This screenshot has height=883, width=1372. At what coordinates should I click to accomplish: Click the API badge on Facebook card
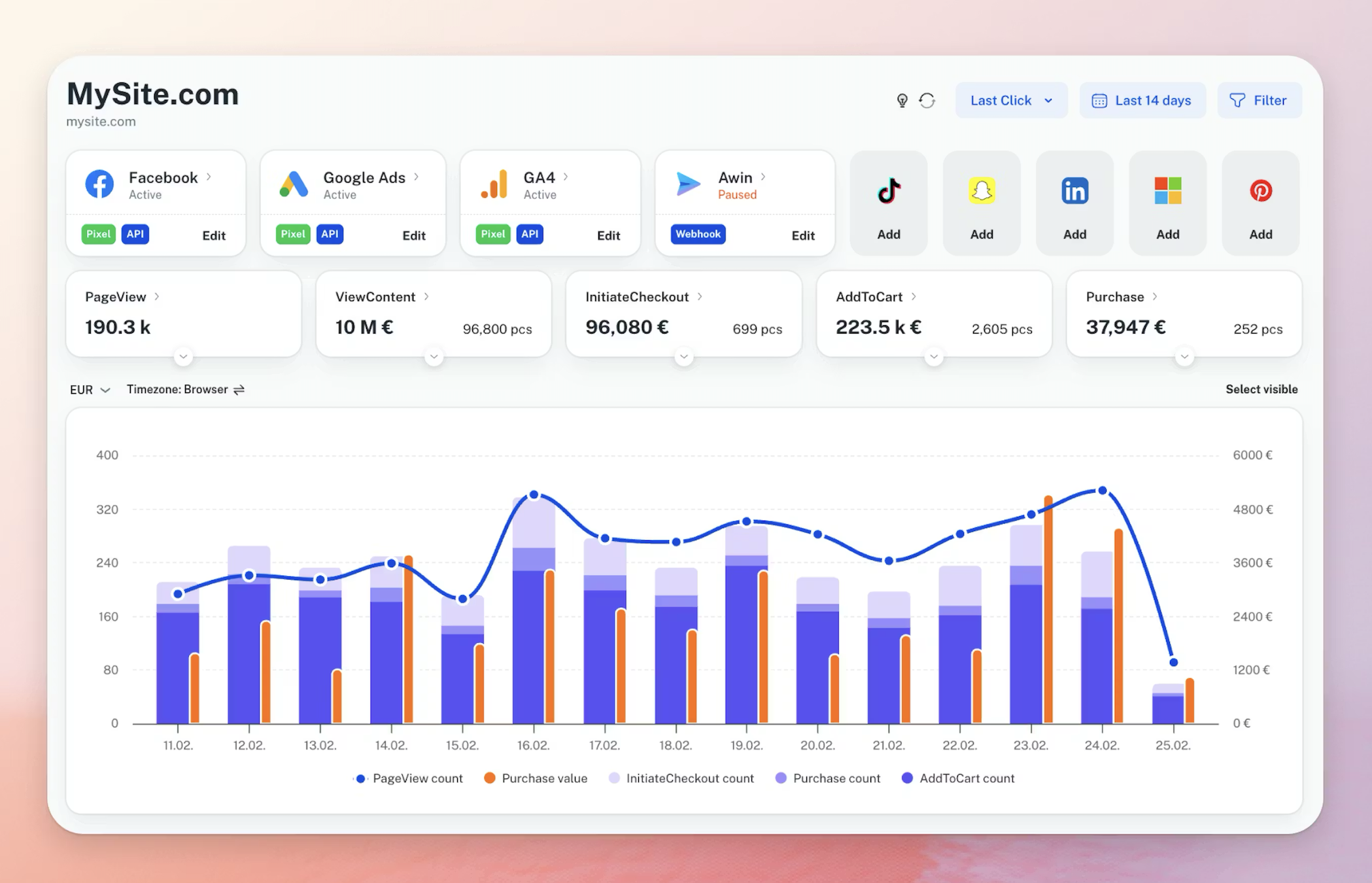click(x=135, y=234)
